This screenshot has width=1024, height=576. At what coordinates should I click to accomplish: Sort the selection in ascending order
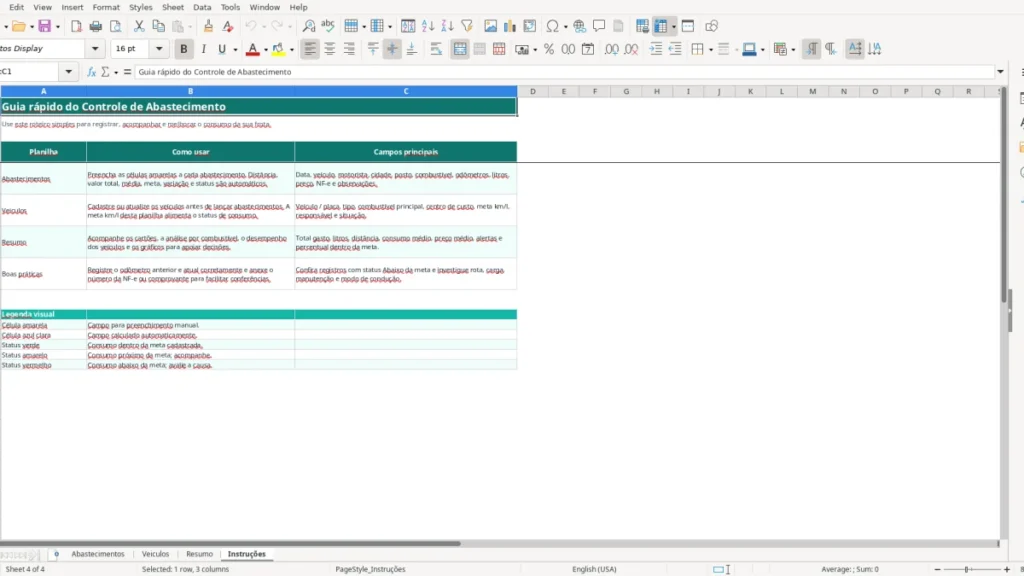coord(428,26)
